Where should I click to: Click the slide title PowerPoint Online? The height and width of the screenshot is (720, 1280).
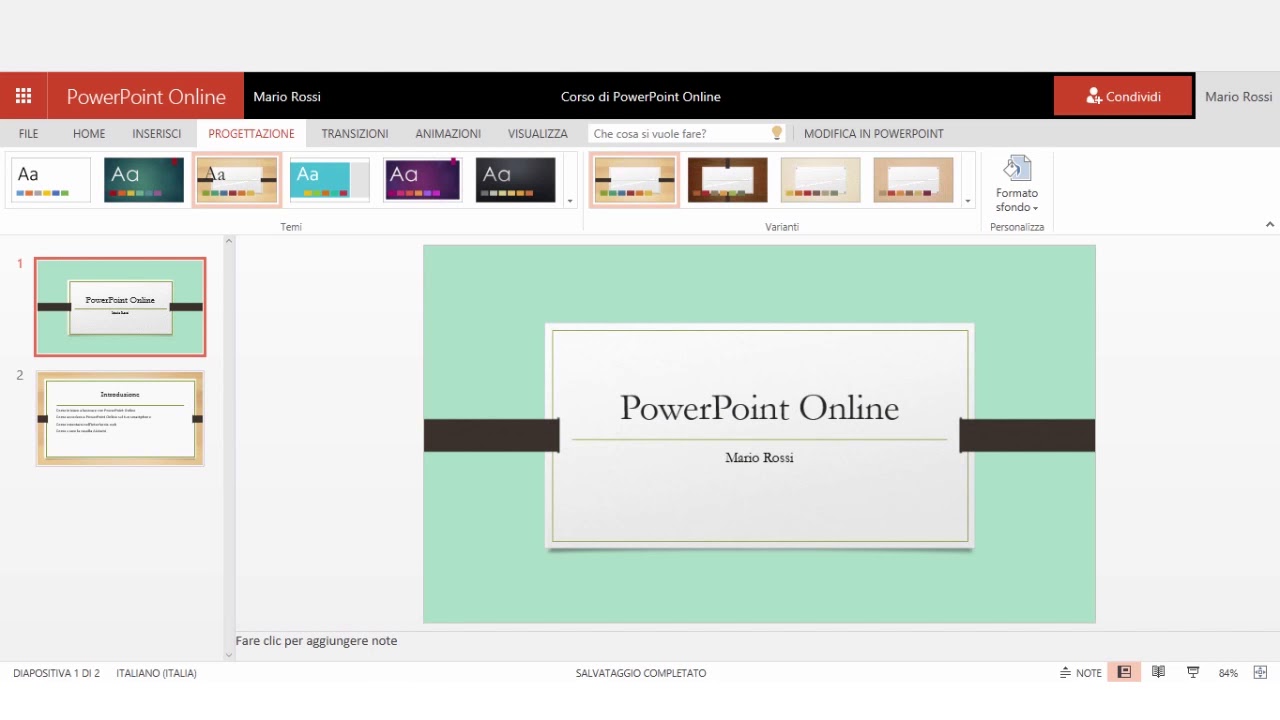click(x=759, y=408)
